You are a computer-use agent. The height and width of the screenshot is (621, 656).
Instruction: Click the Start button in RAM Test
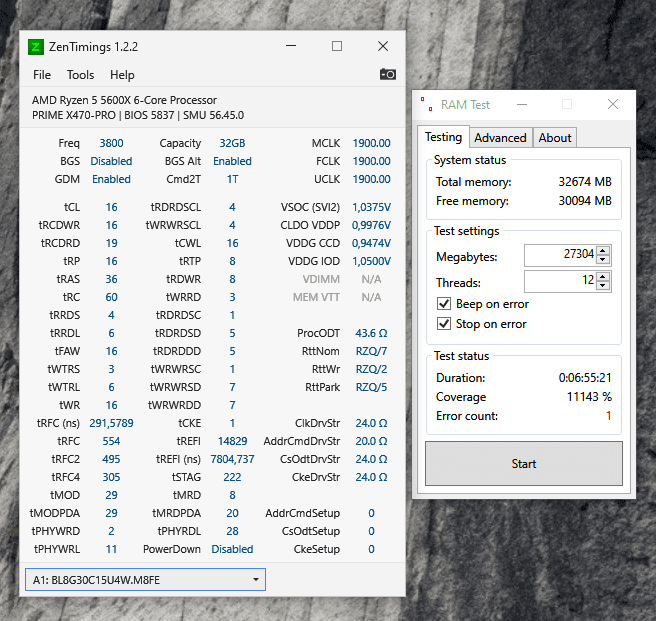(x=524, y=464)
